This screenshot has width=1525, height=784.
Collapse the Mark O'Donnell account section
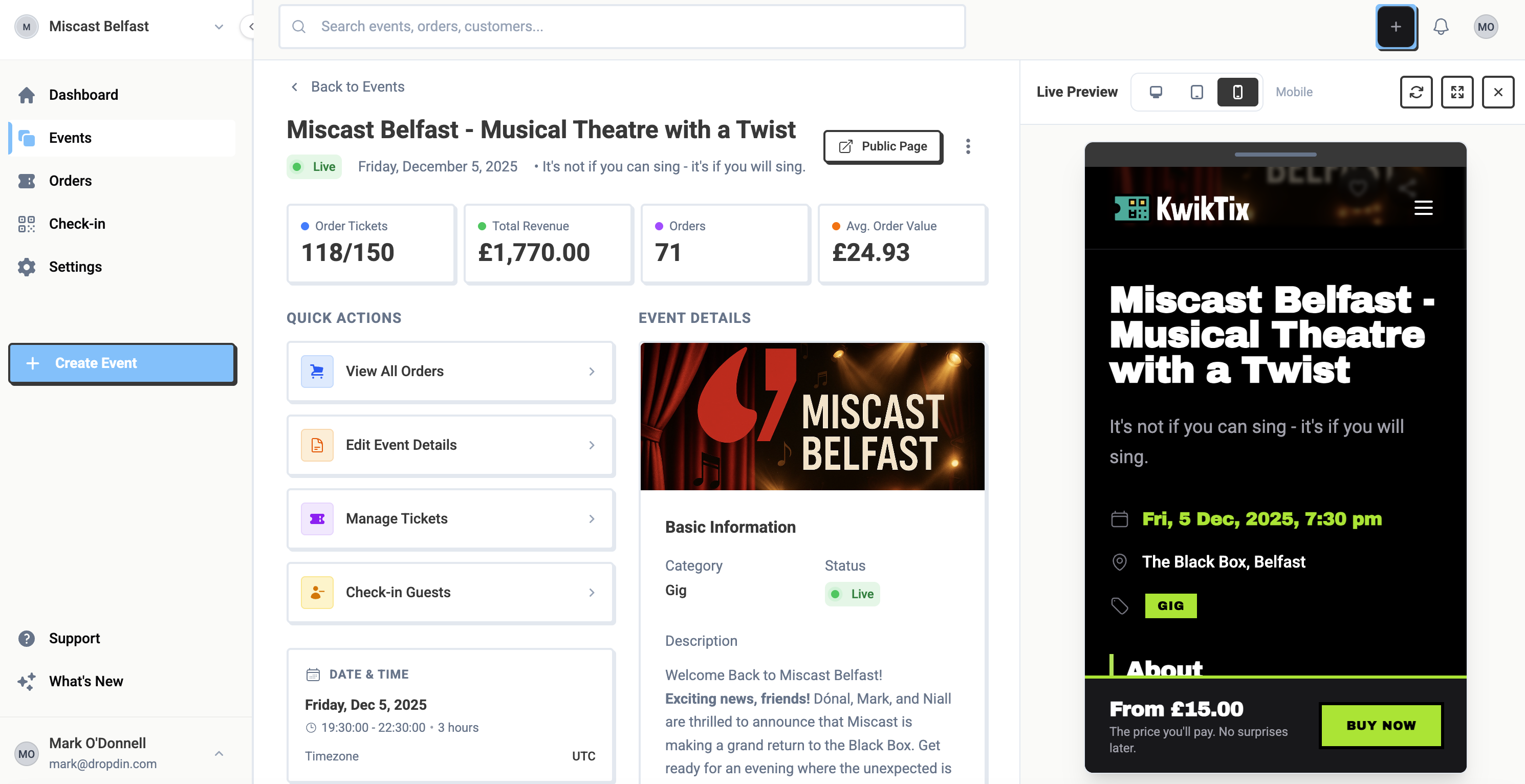219,753
